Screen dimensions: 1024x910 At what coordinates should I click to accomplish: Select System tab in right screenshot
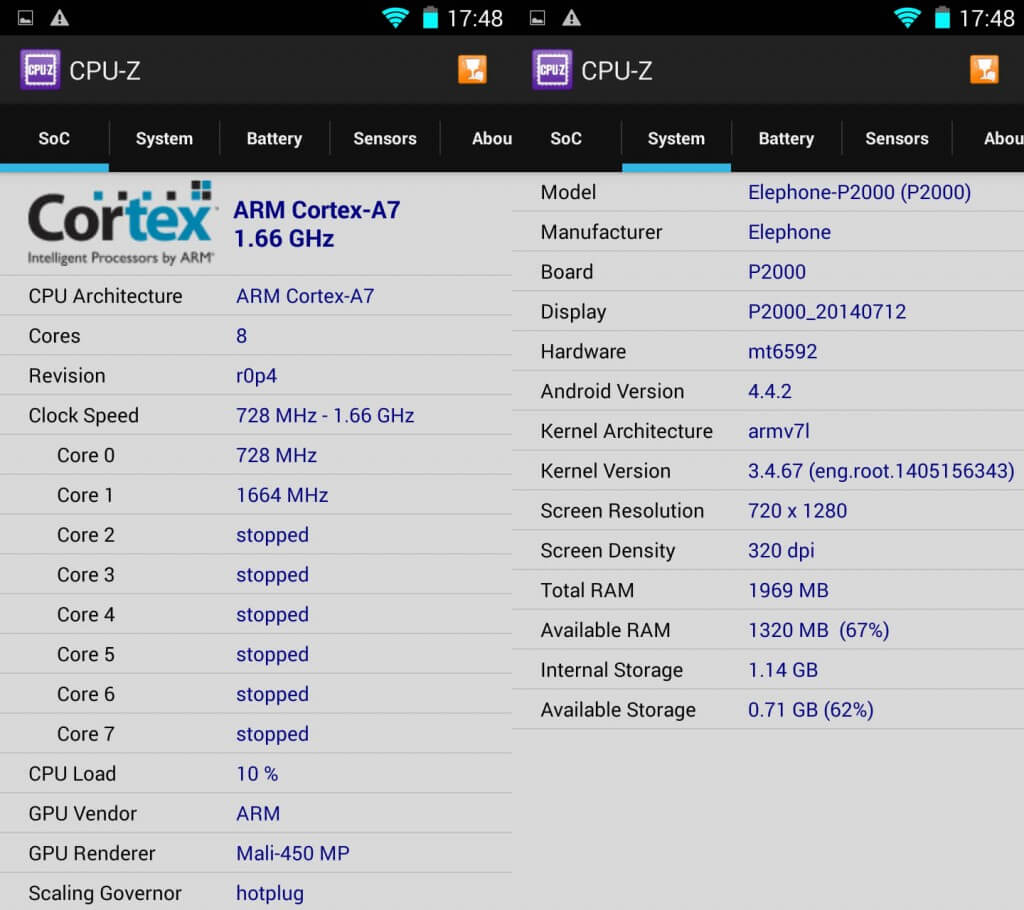[677, 138]
